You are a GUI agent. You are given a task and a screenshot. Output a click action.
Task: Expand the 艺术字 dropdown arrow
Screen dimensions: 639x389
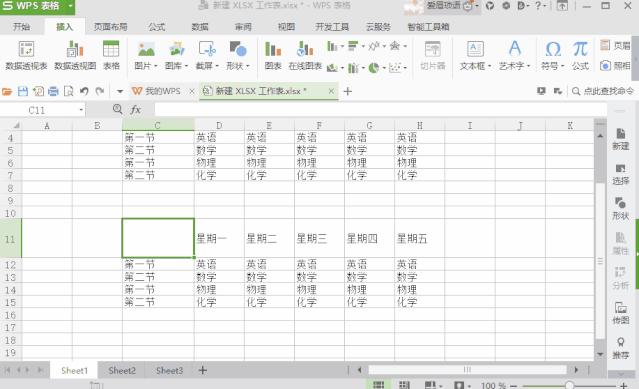point(528,66)
